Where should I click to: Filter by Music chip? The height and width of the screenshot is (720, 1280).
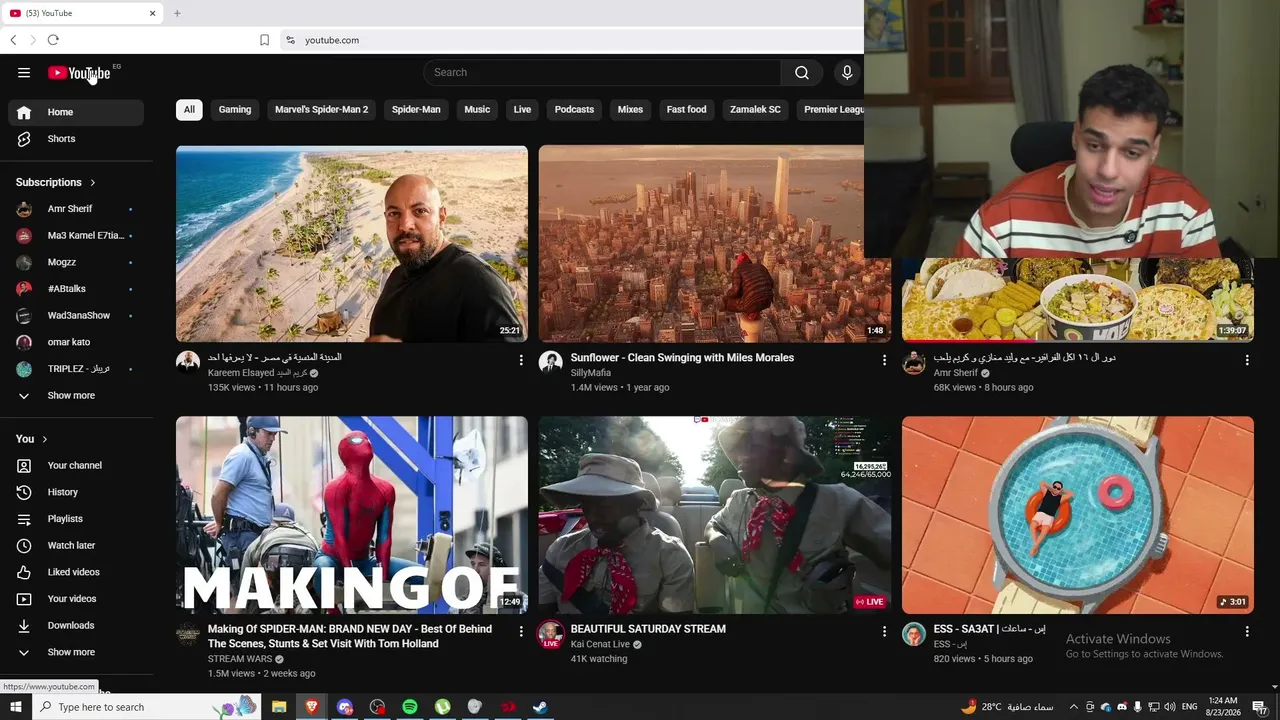[477, 110]
